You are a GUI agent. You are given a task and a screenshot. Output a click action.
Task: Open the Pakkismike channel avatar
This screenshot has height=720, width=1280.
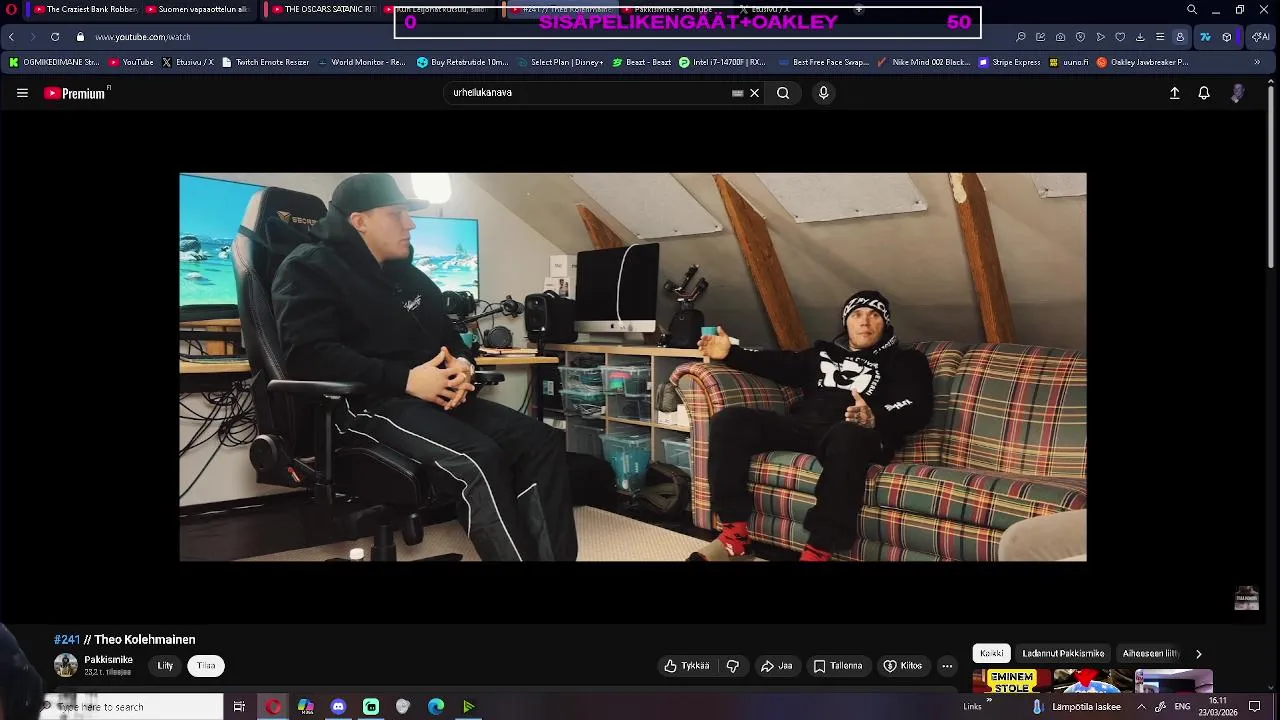point(66,666)
